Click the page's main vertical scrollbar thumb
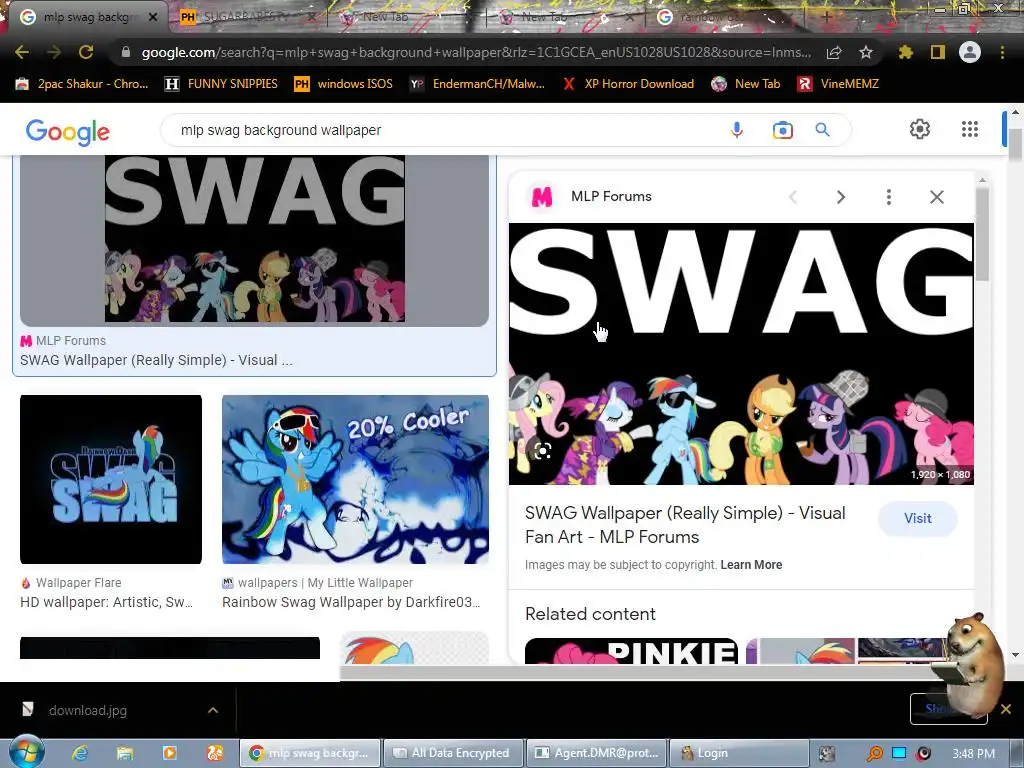Image resolution: width=1024 pixels, height=768 pixels. pos(1015,144)
